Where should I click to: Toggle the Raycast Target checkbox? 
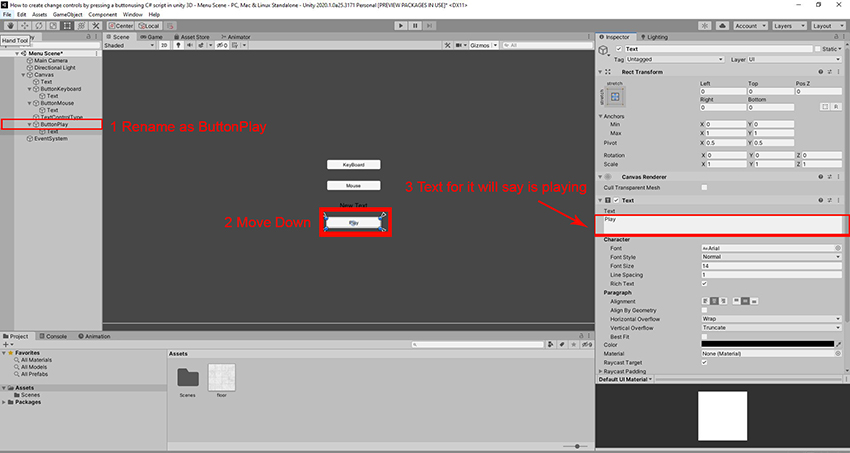[704, 363]
